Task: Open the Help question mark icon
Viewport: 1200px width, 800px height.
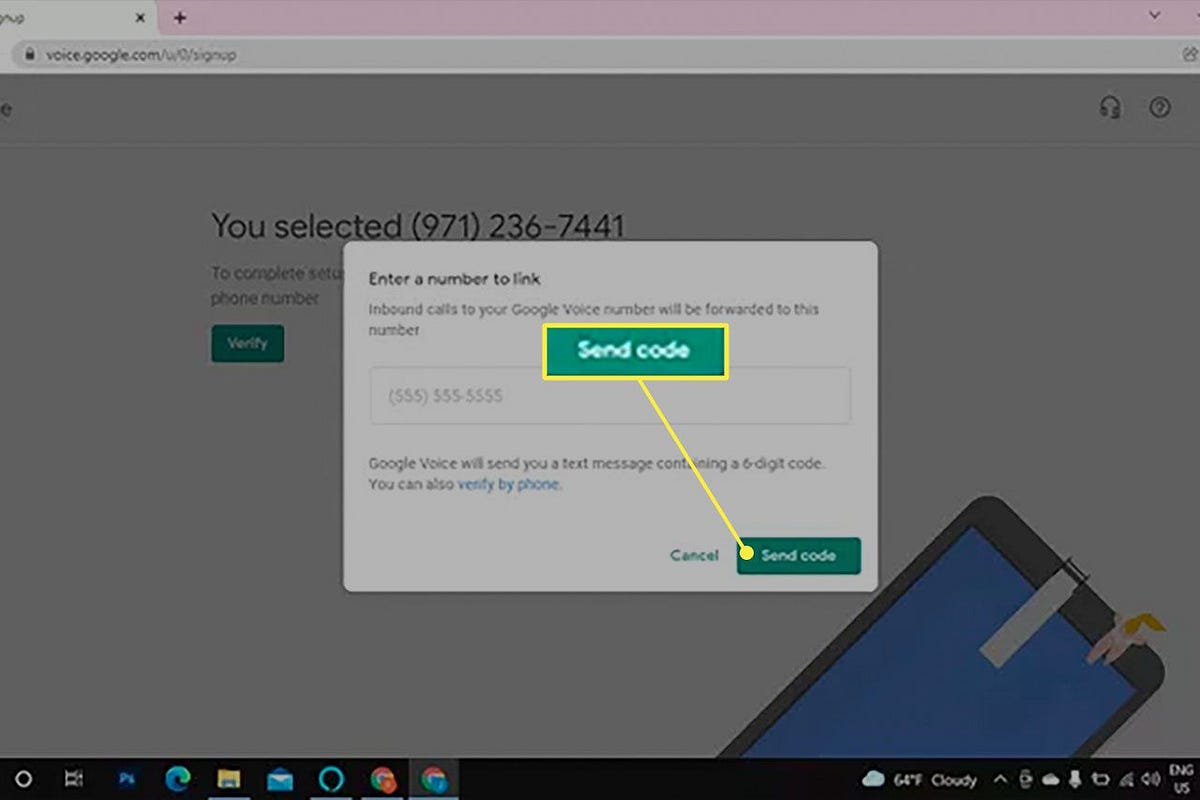Action: 1160,108
